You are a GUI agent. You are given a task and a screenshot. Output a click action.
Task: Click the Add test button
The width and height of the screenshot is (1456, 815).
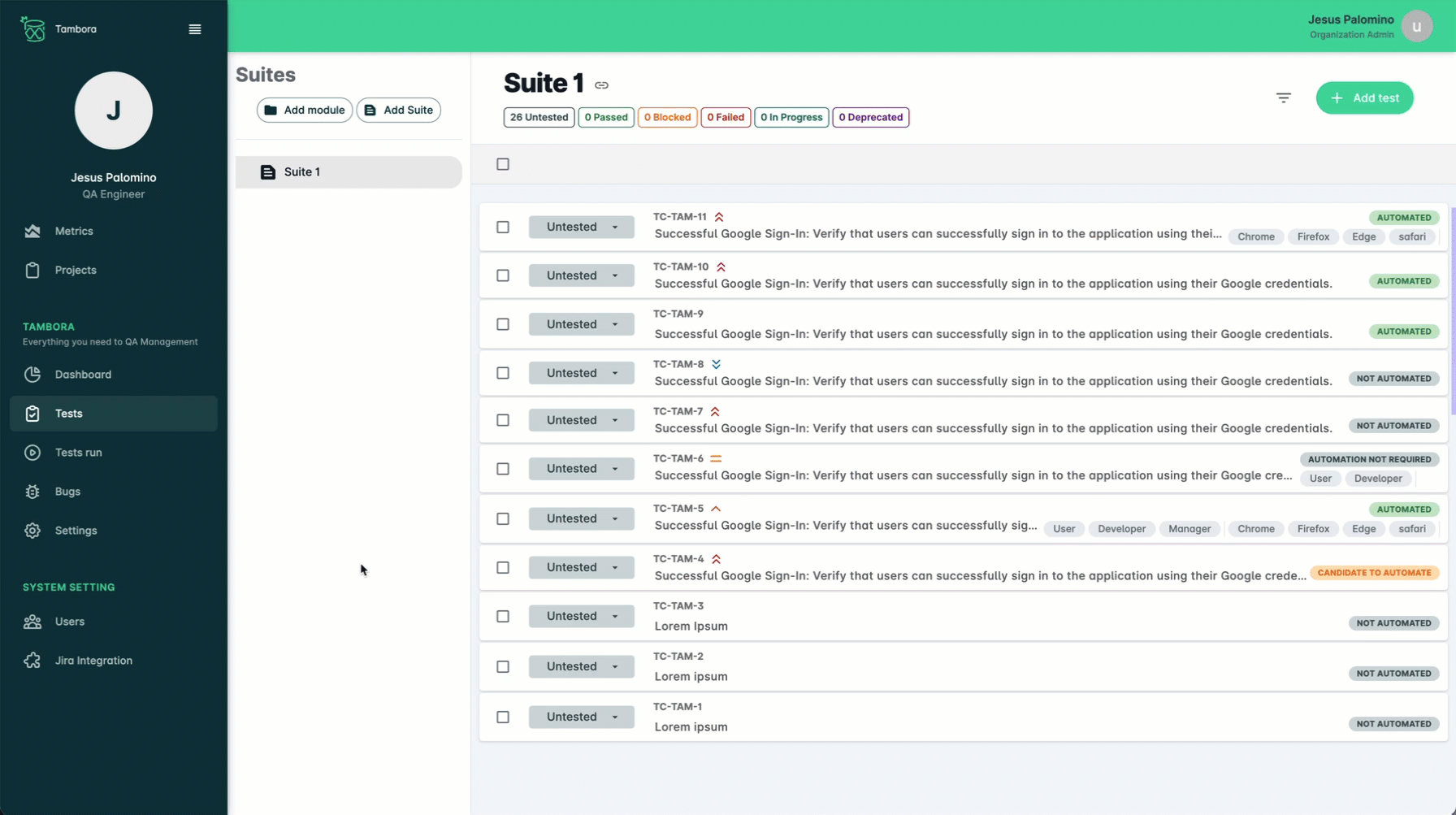click(x=1365, y=98)
